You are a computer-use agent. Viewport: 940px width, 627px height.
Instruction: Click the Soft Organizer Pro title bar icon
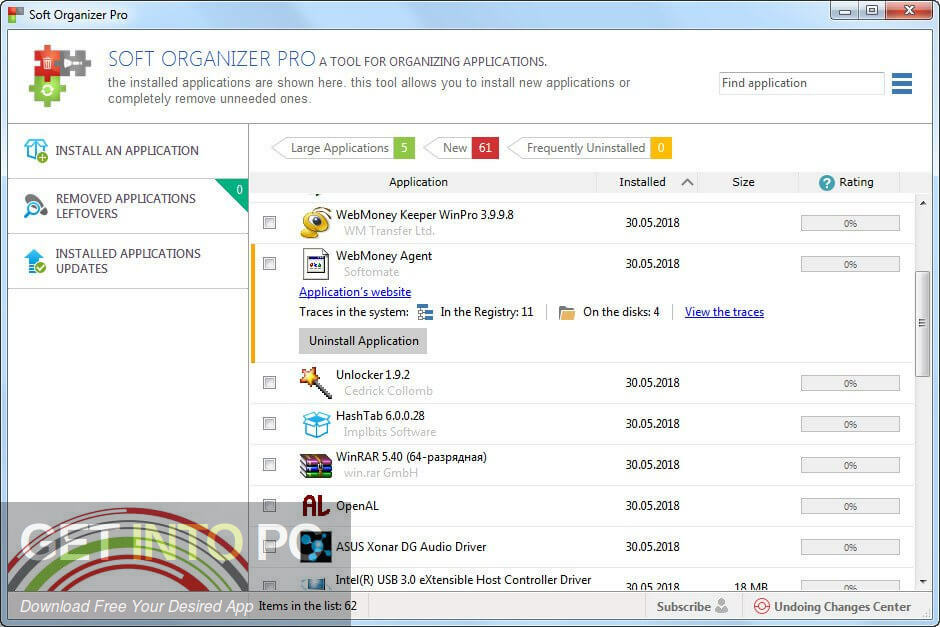[x=16, y=14]
